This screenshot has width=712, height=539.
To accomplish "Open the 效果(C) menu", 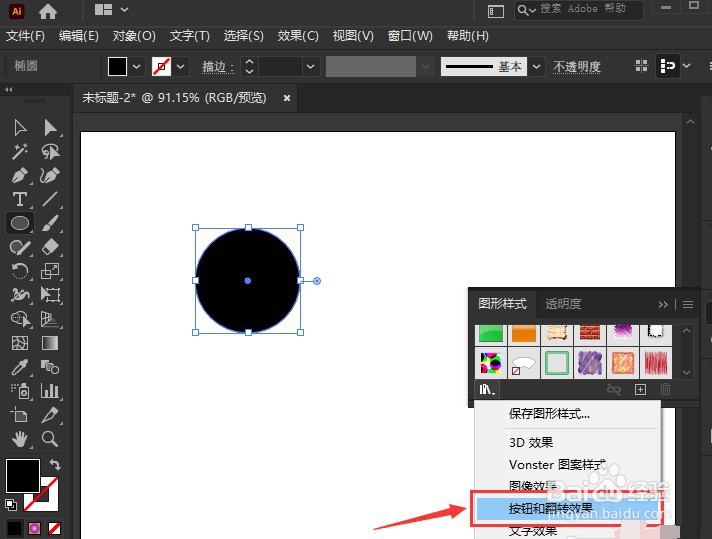I will click(x=298, y=36).
